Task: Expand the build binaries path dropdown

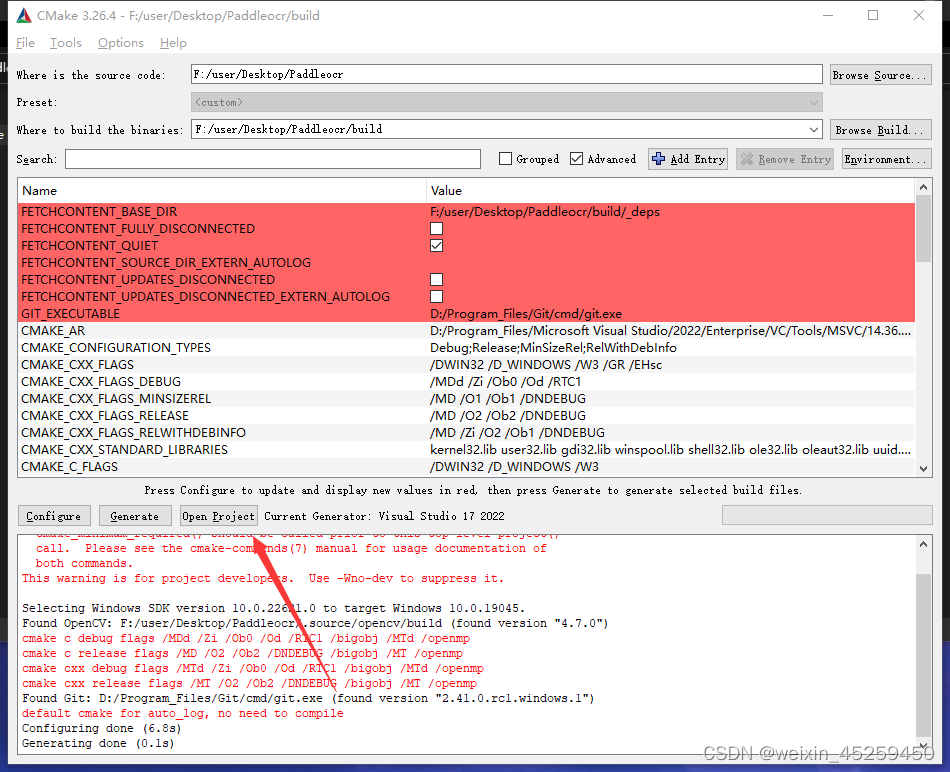Action: (x=814, y=129)
